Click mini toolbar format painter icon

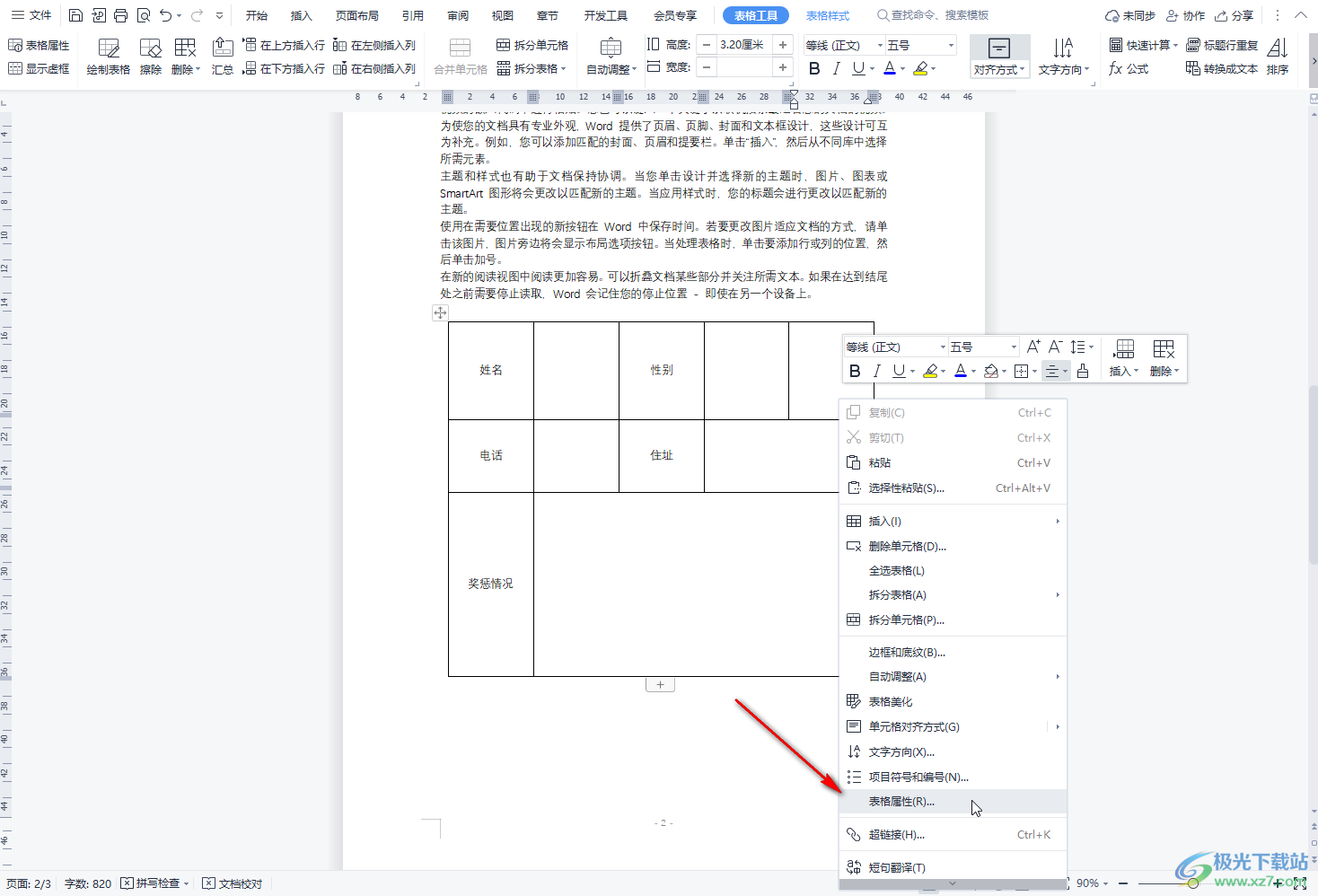tap(1083, 371)
